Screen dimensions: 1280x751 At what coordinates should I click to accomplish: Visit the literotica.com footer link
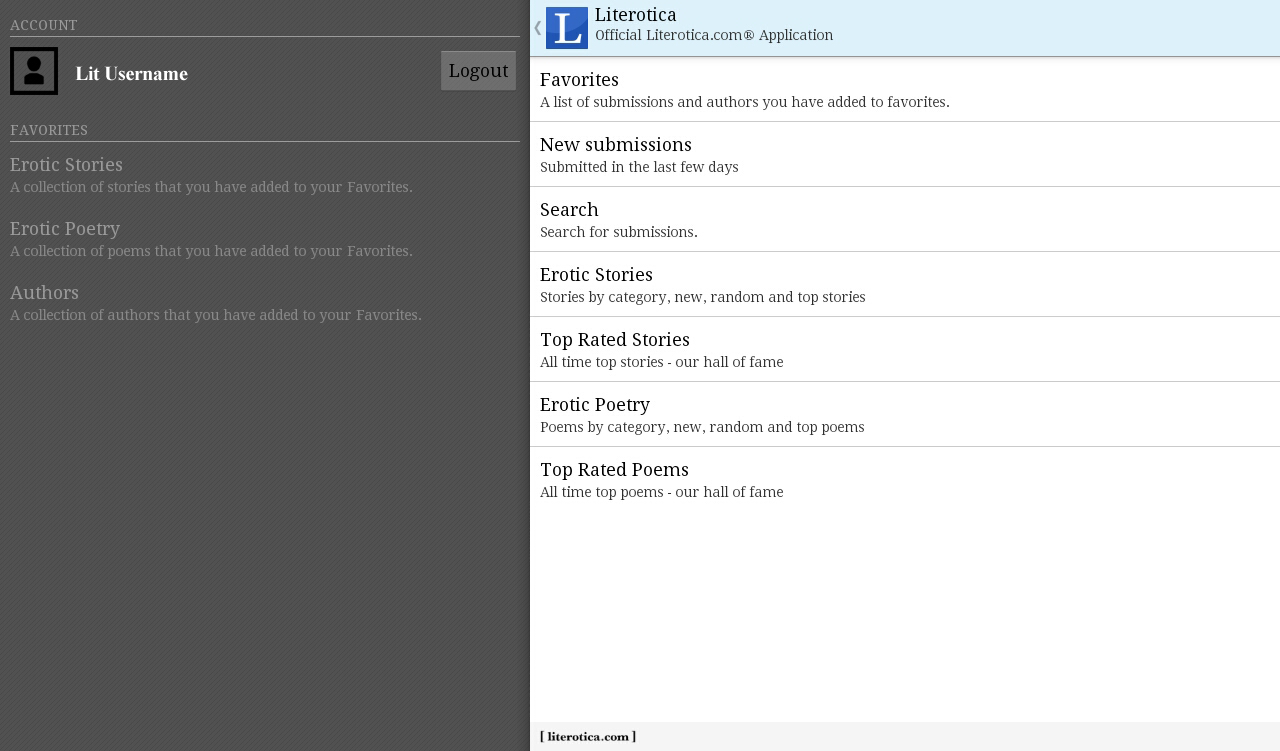[588, 737]
